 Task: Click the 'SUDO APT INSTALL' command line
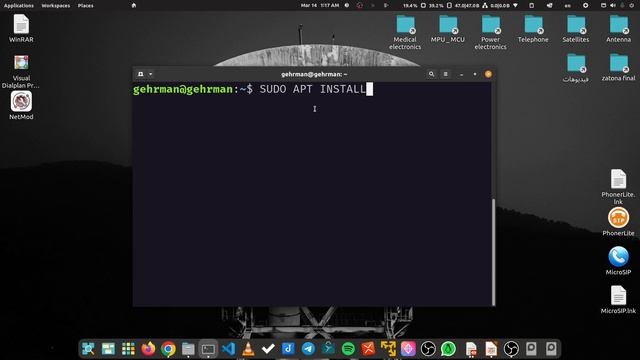pos(313,89)
